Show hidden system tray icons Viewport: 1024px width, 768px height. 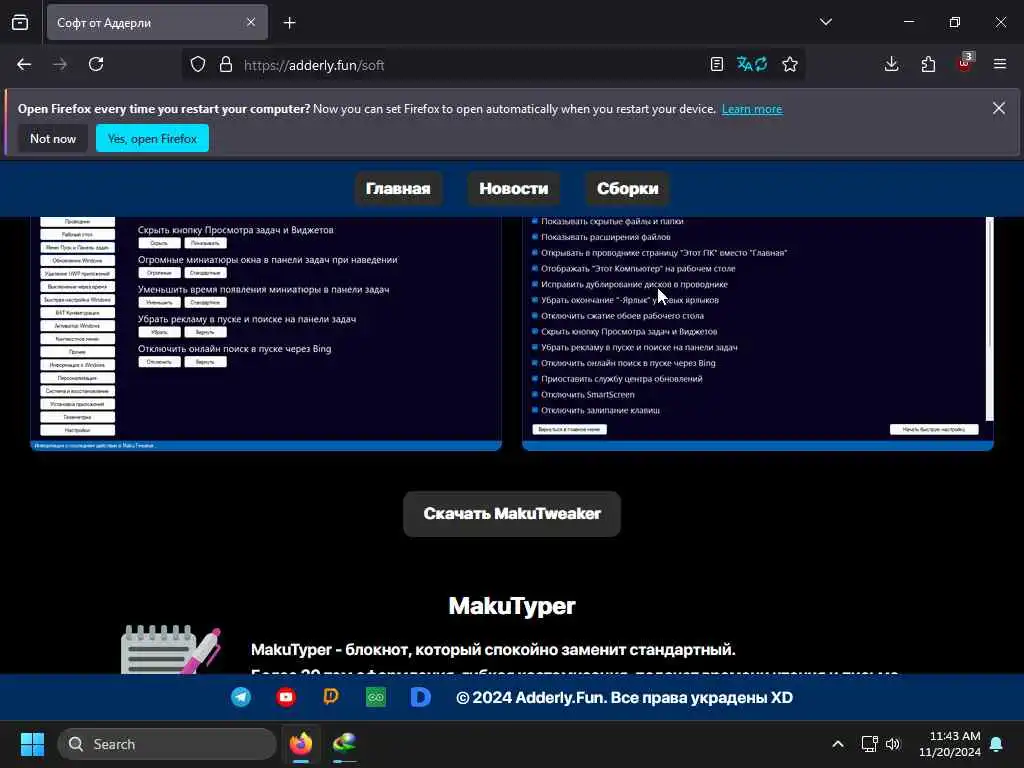click(838, 744)
